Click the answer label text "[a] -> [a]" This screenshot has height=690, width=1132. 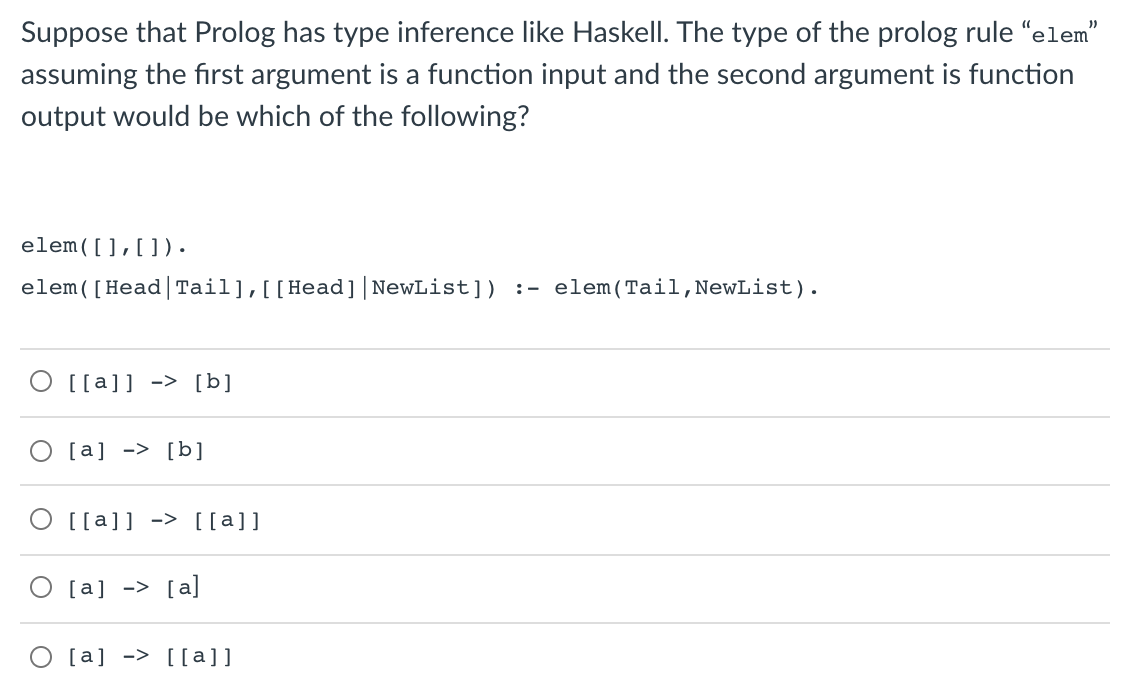point(133,588)
